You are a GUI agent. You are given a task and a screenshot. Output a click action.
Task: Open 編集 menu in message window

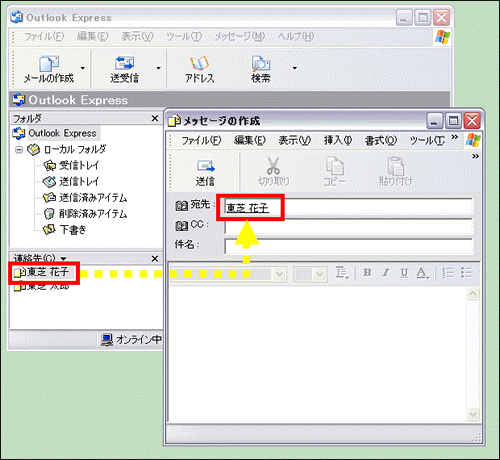250,140
